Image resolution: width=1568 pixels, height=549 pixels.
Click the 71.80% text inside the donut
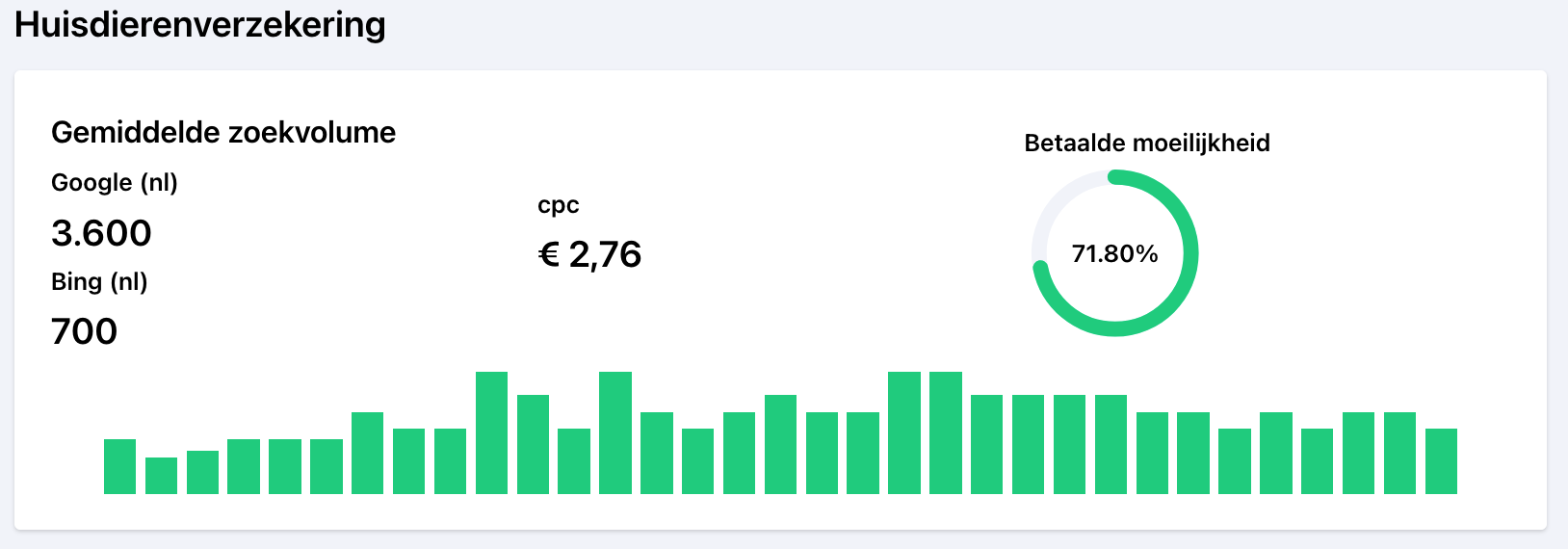[1114, 253]
